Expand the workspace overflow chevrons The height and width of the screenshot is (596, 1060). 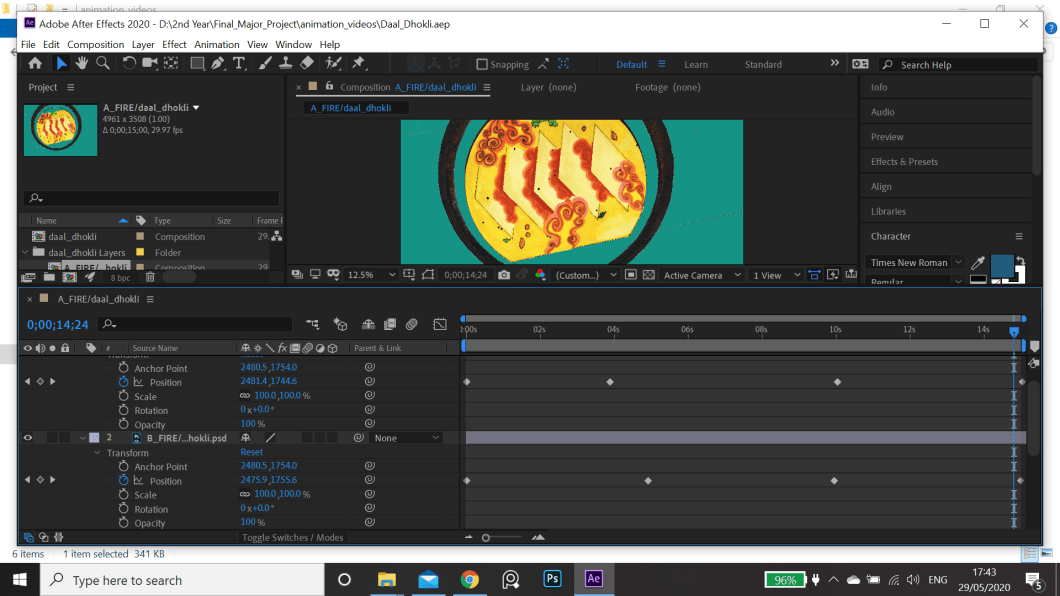click(835, 63)
